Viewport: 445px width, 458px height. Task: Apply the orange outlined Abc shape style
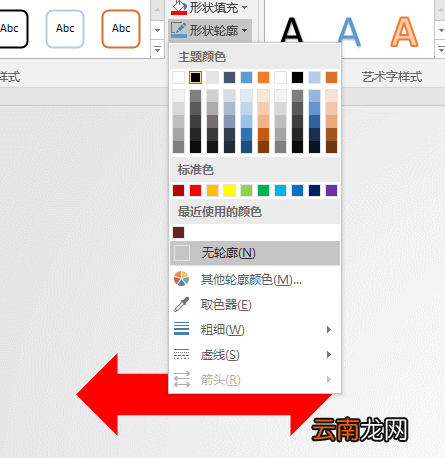[x=121, y=29]
